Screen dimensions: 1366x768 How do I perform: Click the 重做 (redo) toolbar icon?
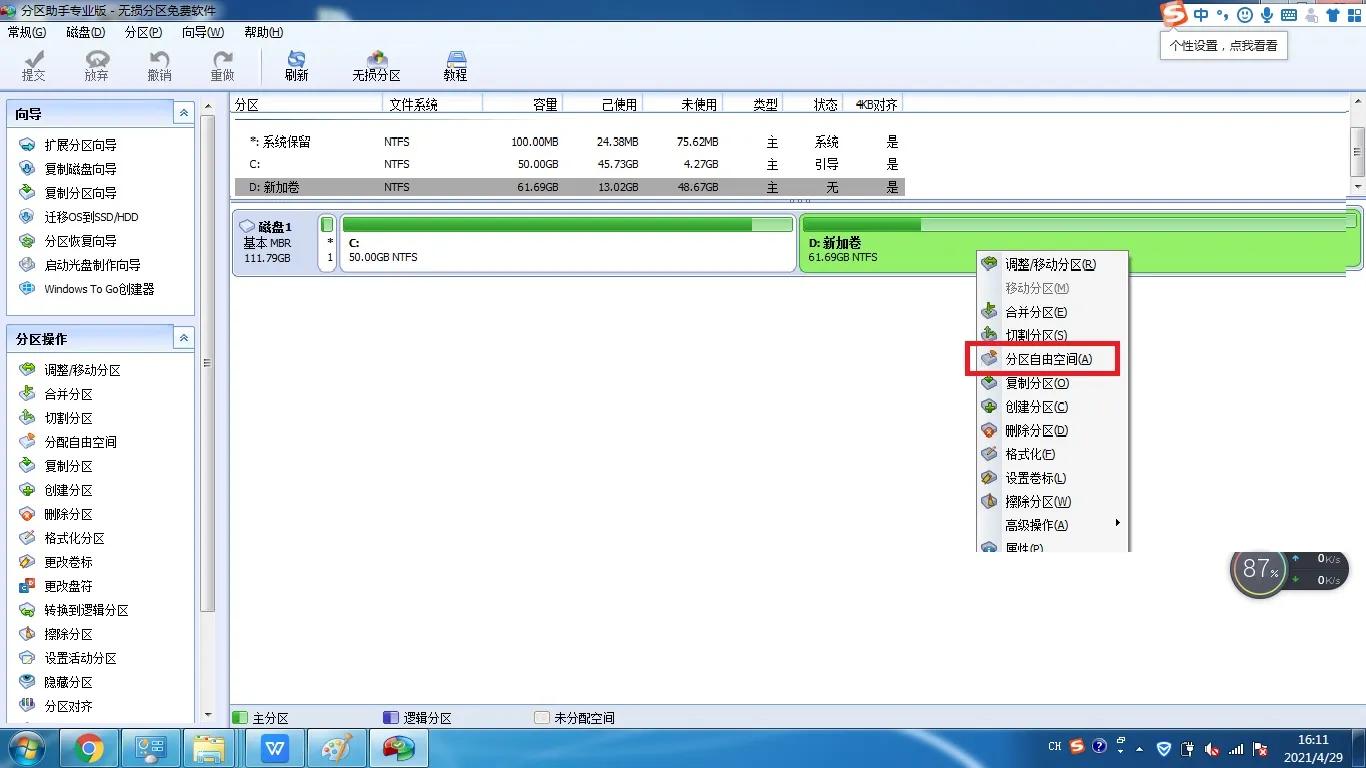point(222,66)
